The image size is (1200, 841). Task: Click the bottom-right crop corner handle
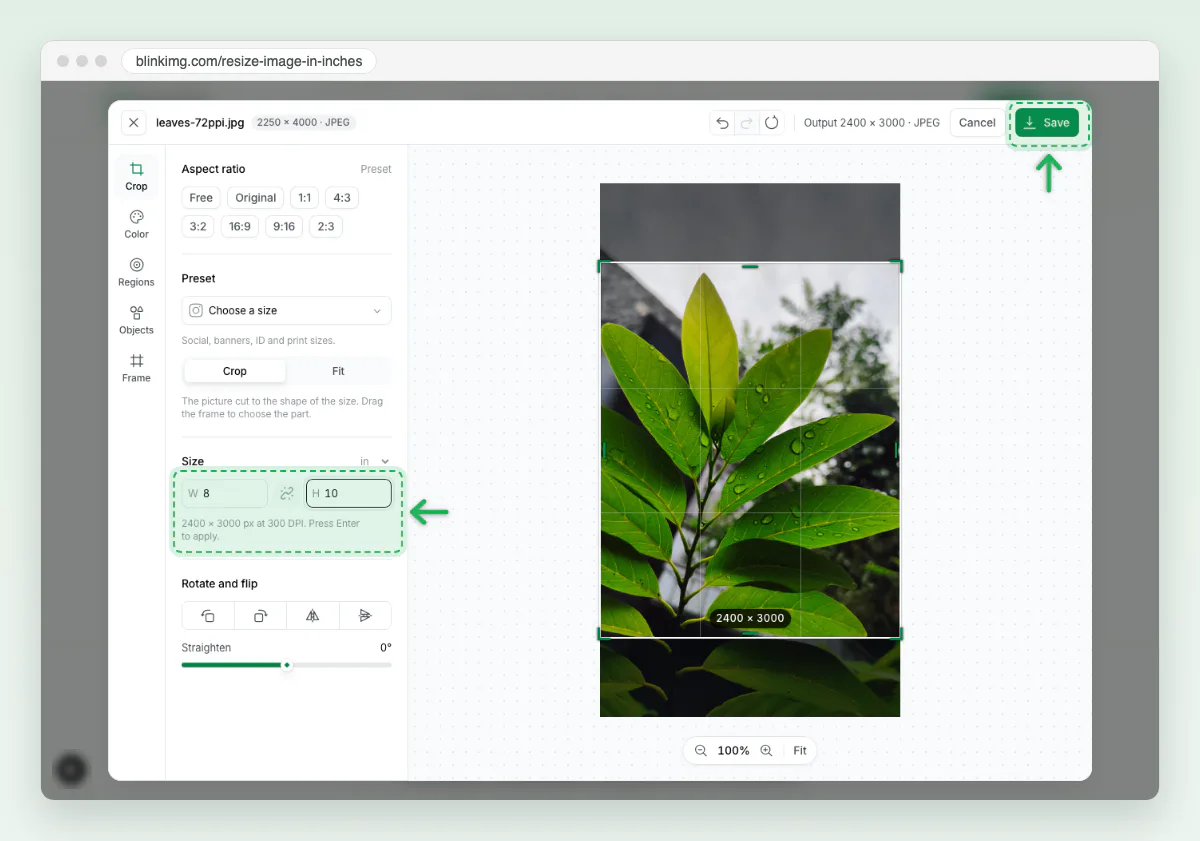[897, 634]
